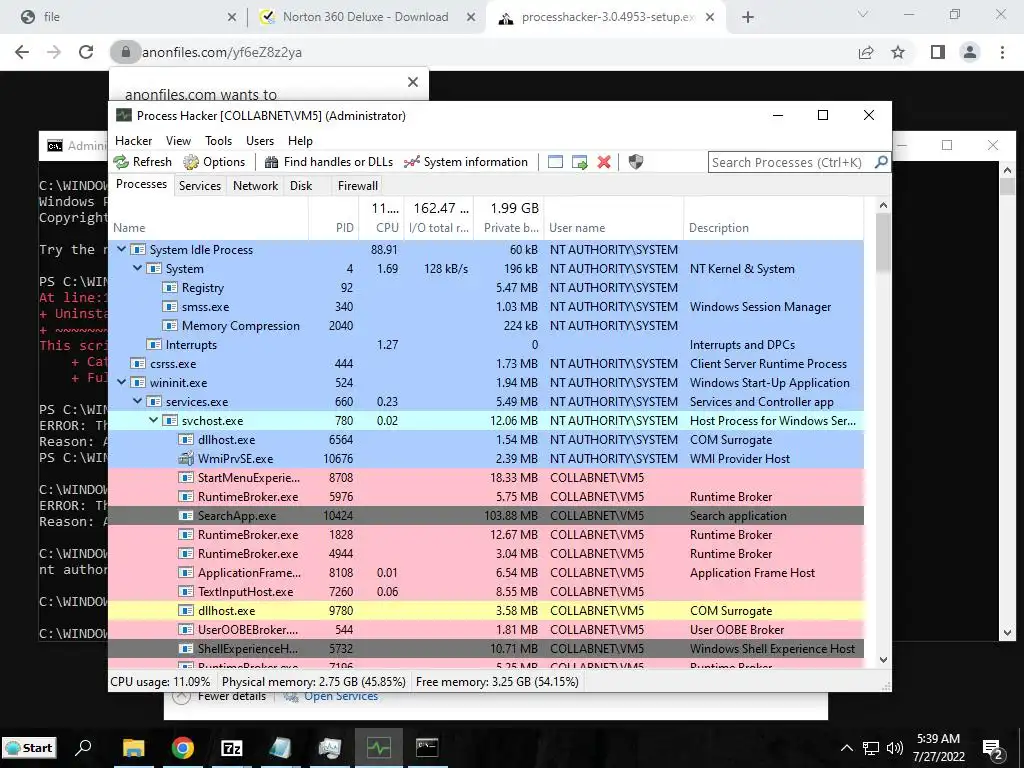Open a new Chrome tab

(x=748, y=17)
